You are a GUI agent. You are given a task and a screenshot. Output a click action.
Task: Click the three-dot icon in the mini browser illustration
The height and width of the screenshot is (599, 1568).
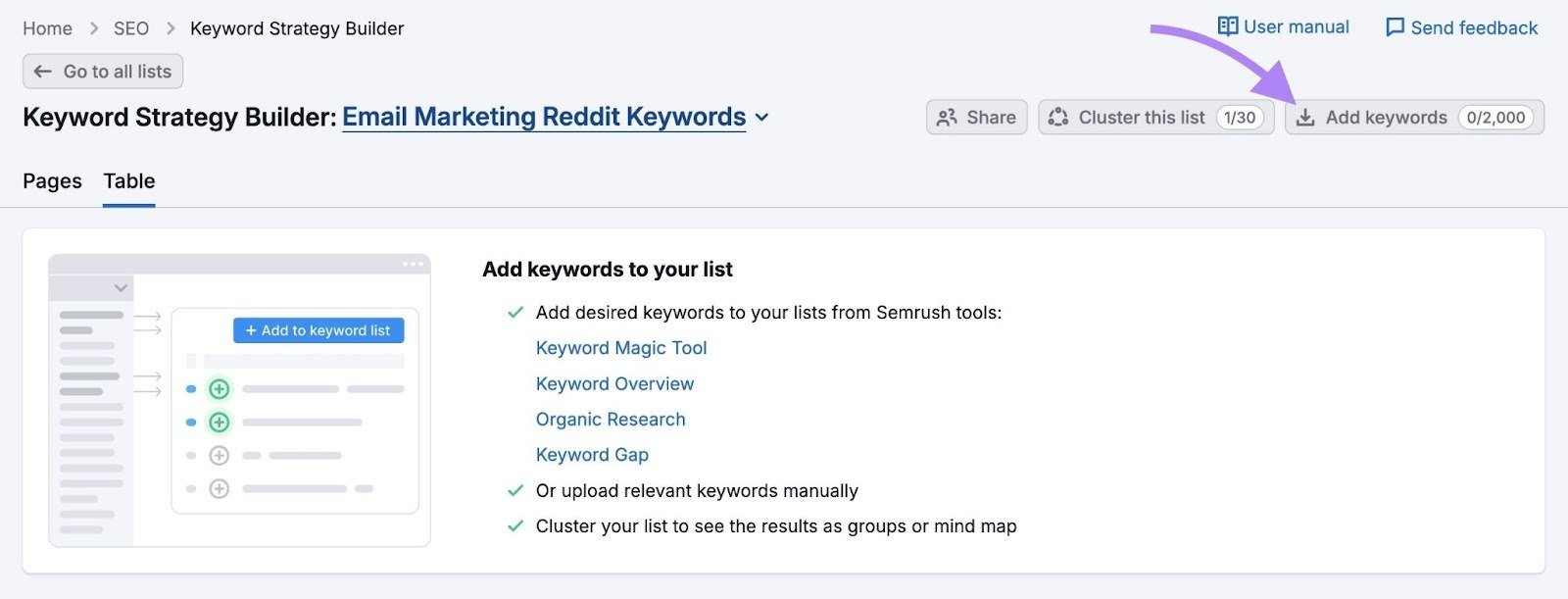tap(412, 263)
